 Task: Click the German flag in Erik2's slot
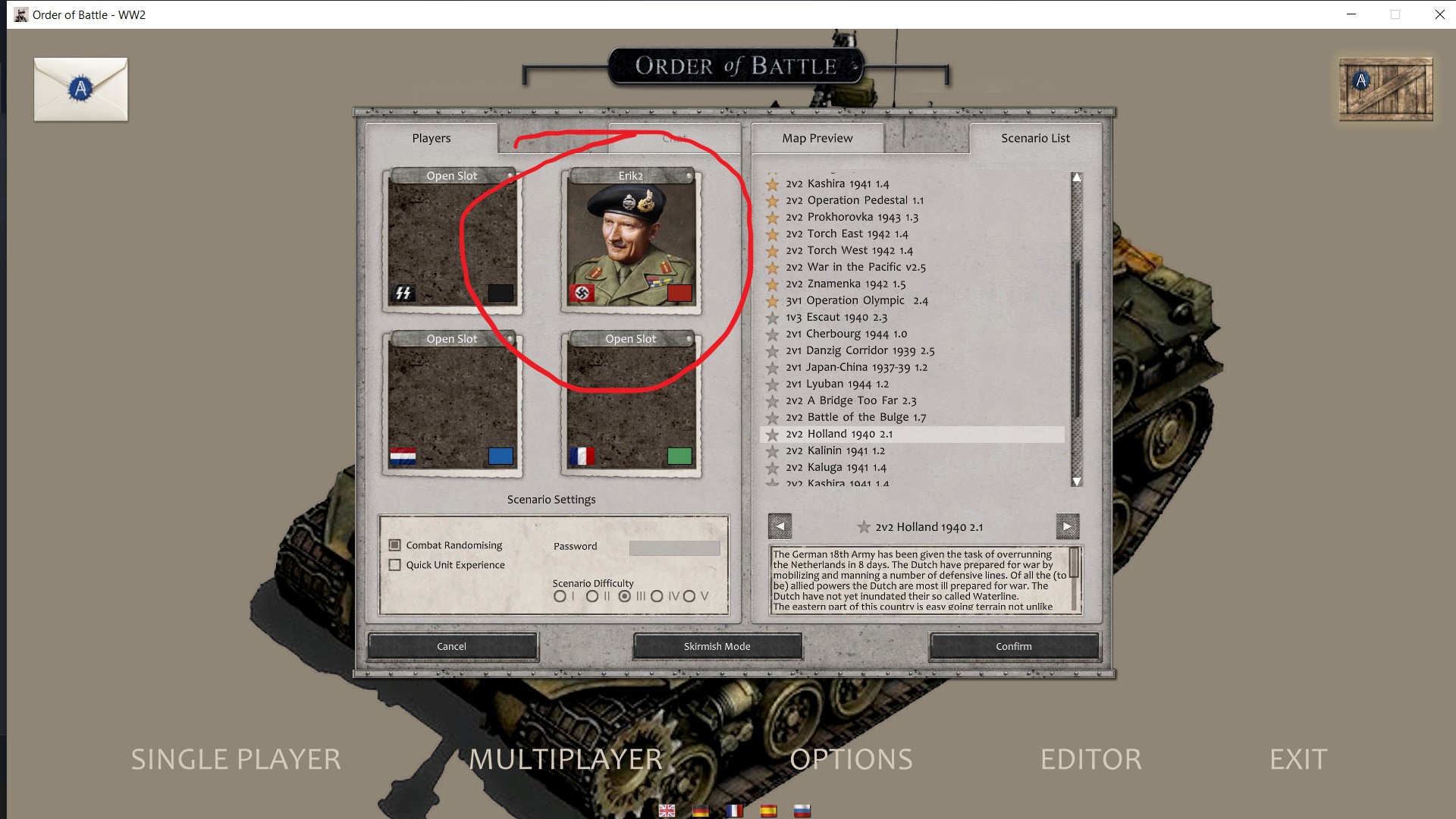(582, 293)
